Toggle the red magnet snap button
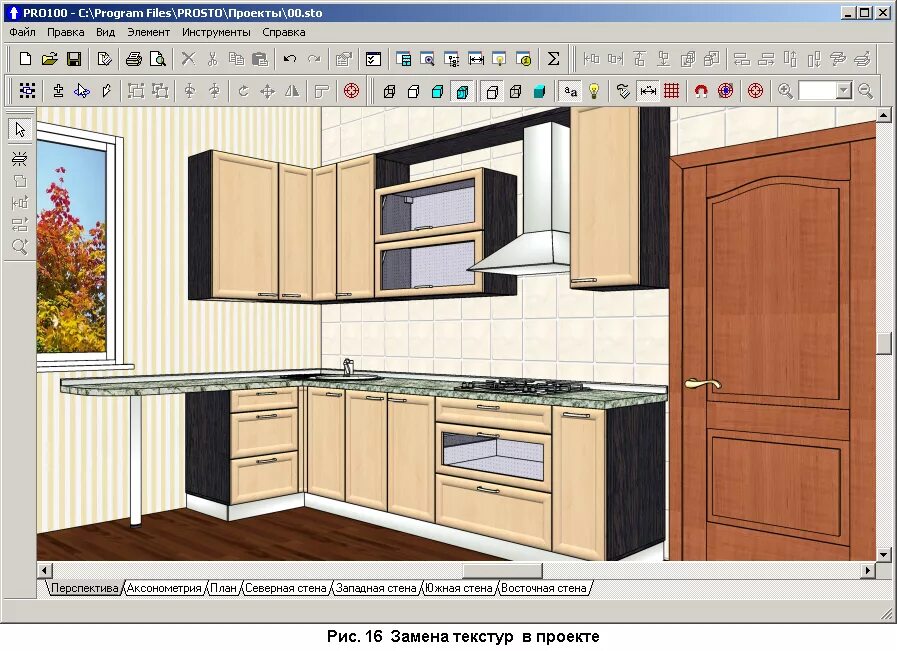Screen dimensions: 897x651 coord(701,90)
